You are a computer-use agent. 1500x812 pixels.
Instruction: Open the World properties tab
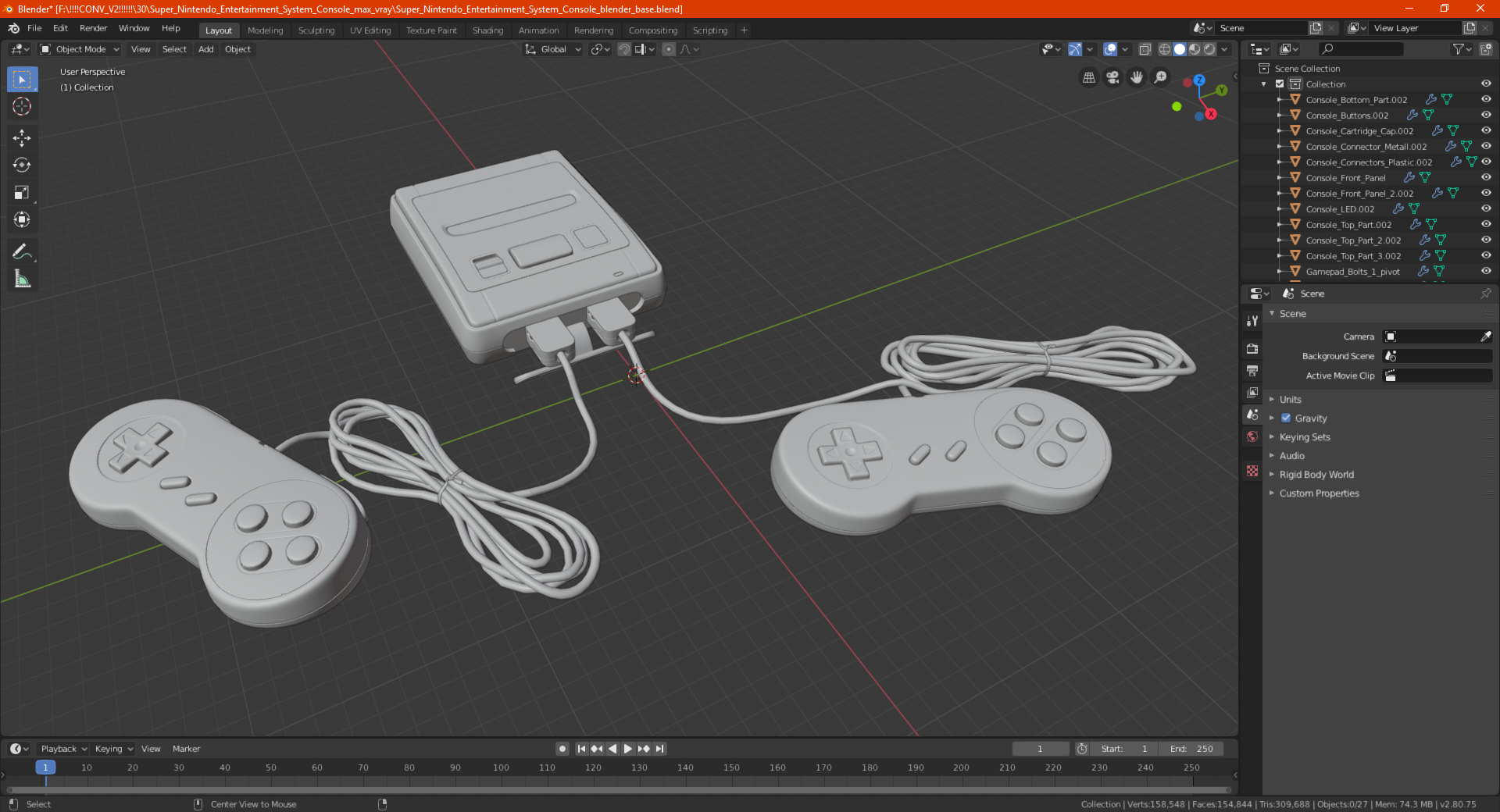coord(1252,436)
